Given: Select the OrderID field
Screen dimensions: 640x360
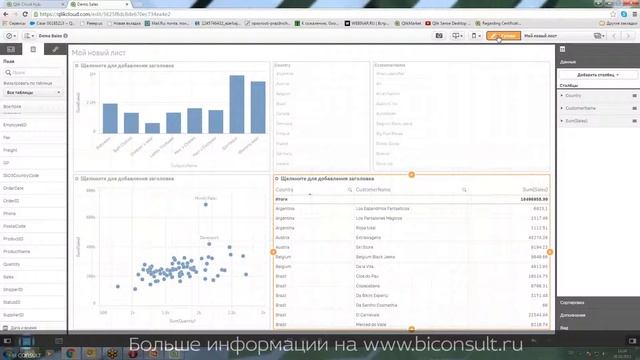Looking at the screenshot, I should click(33, 201).
